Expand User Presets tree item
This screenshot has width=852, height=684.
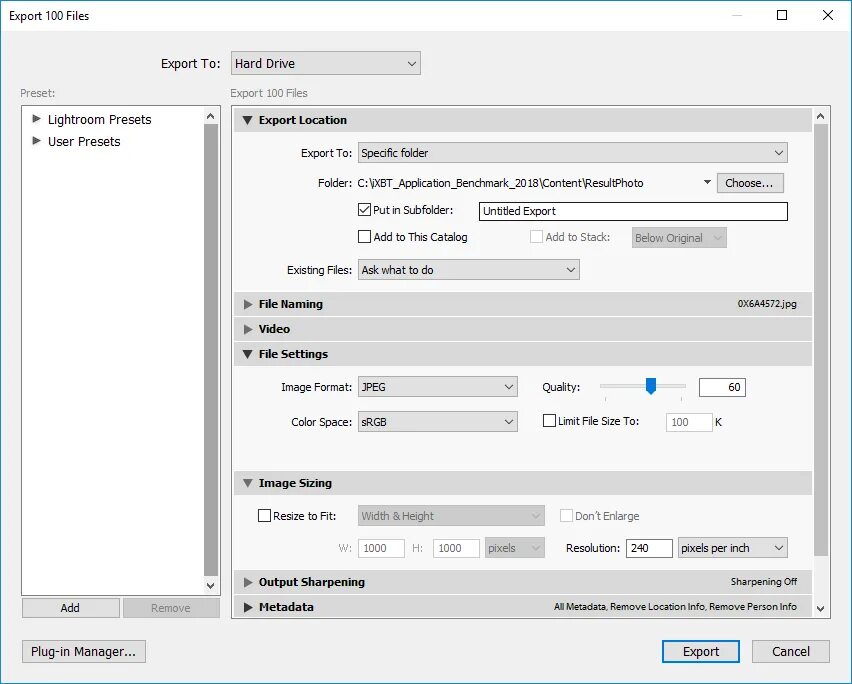tap(36, 141)
